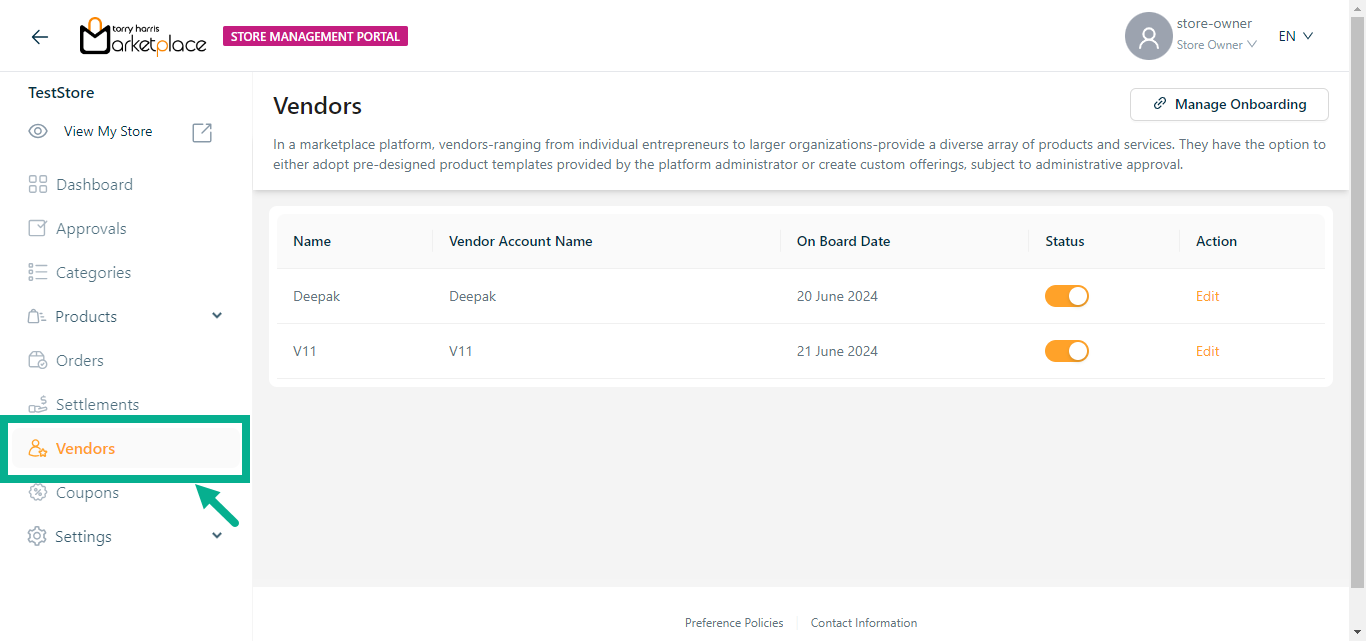Open the Store Owner role dropdown
1366x641 pixels.
click(1216, 45)
